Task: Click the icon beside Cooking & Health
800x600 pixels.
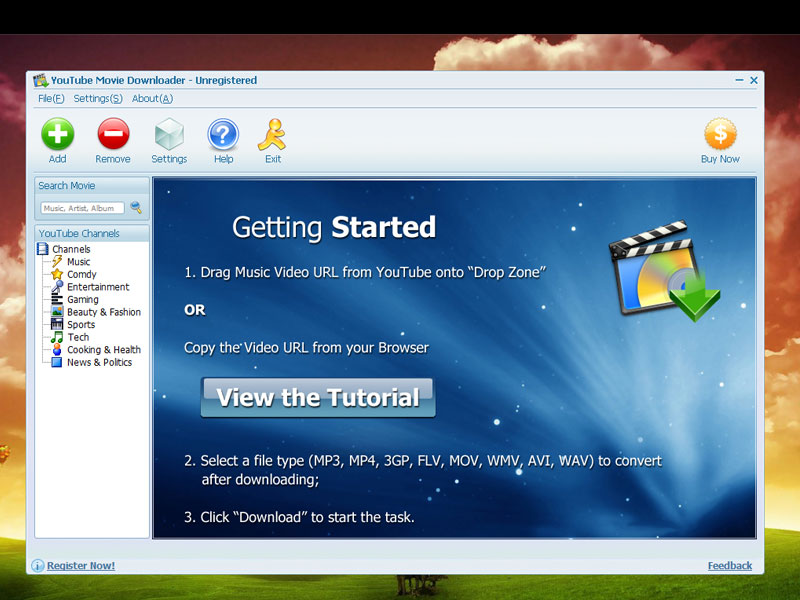Action: (57, 349)
